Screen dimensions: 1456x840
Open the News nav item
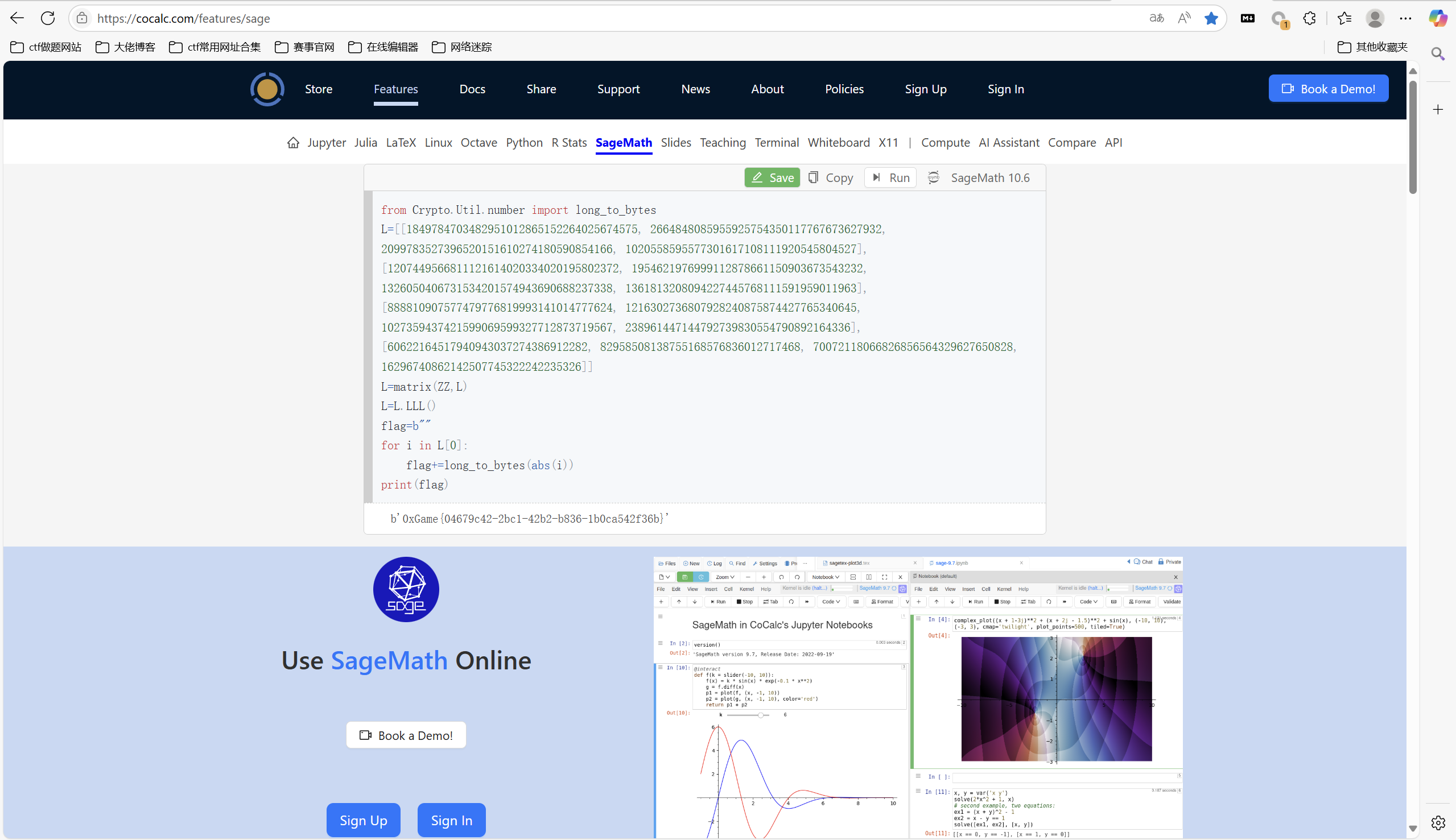pos(695,89)
